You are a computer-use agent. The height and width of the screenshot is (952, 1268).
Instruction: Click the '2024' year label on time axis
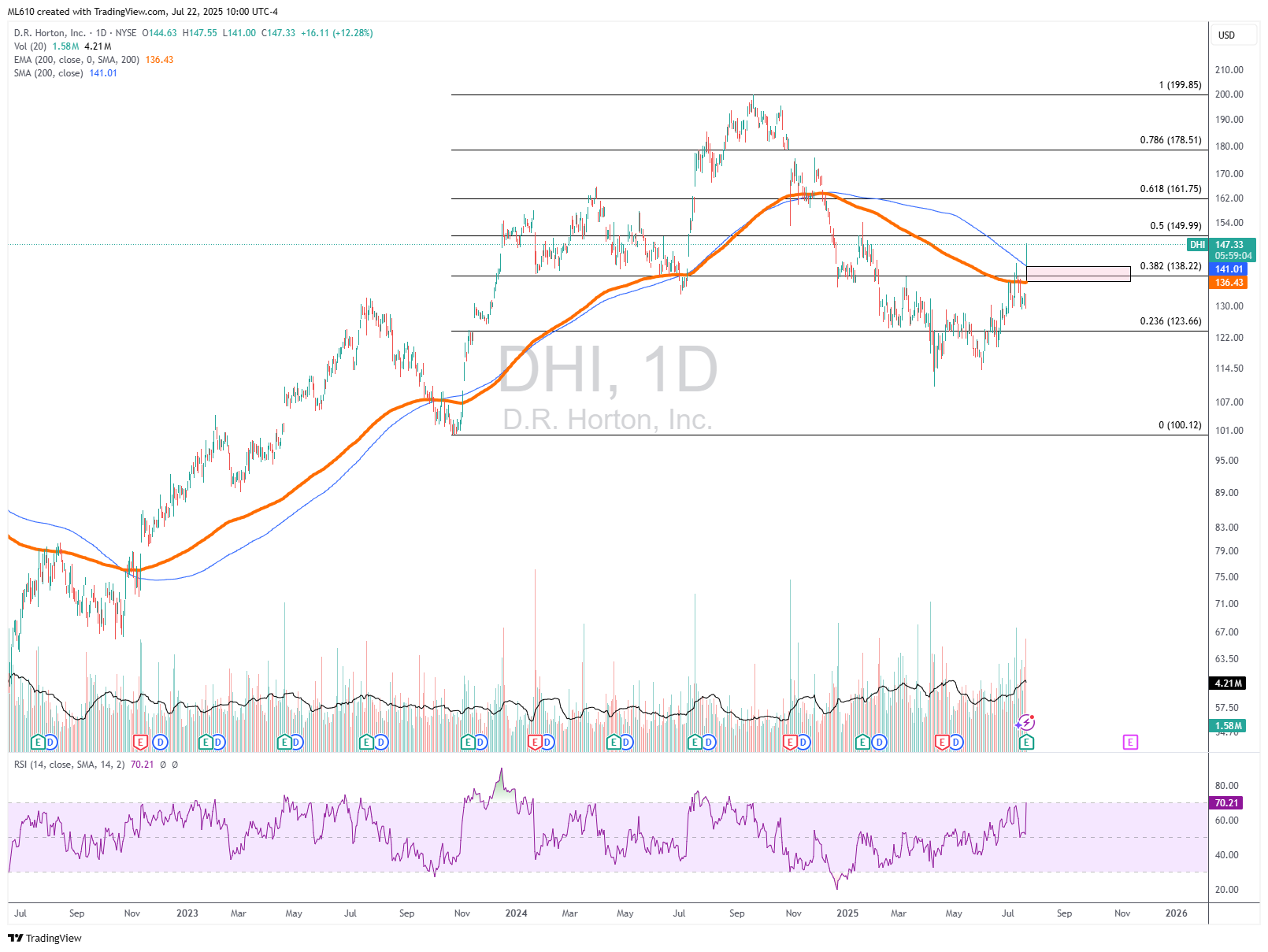click(516, 913)
